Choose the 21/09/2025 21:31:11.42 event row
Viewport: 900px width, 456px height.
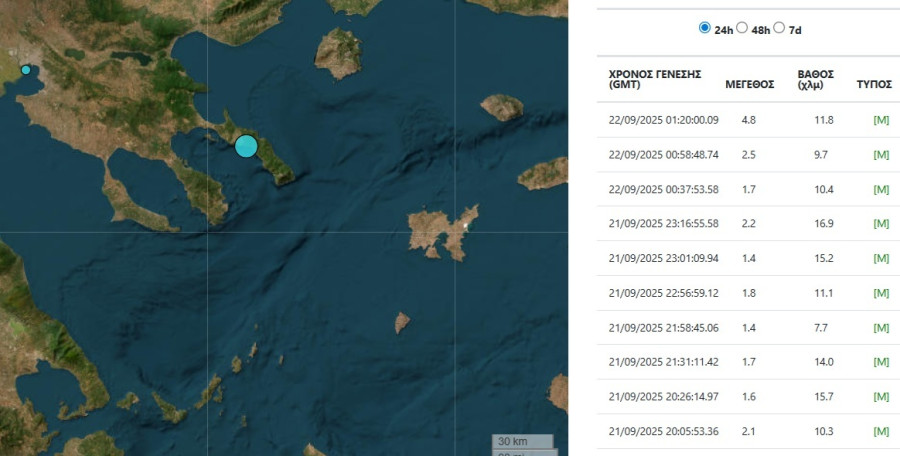664,362
